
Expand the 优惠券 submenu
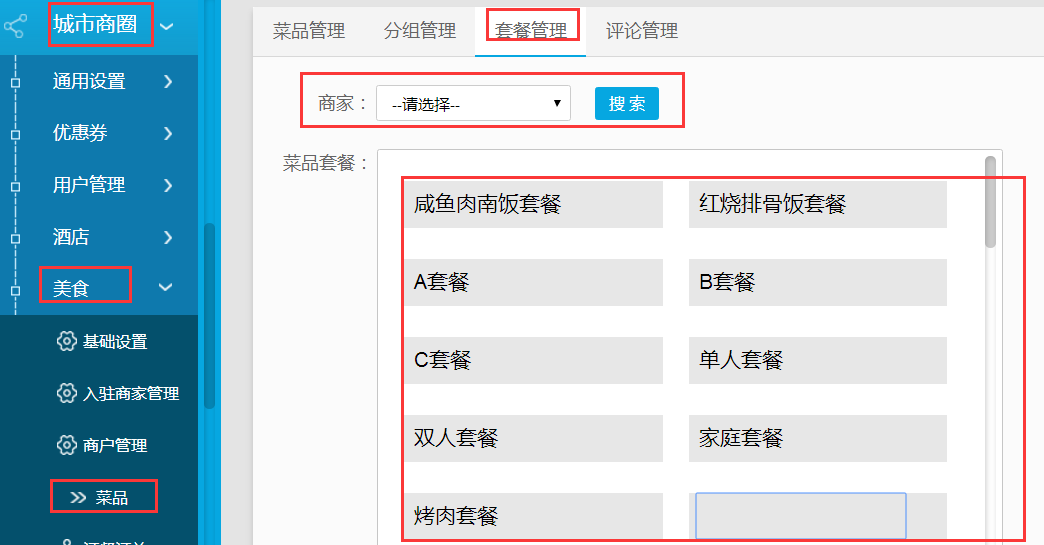[x=167, y=133]
